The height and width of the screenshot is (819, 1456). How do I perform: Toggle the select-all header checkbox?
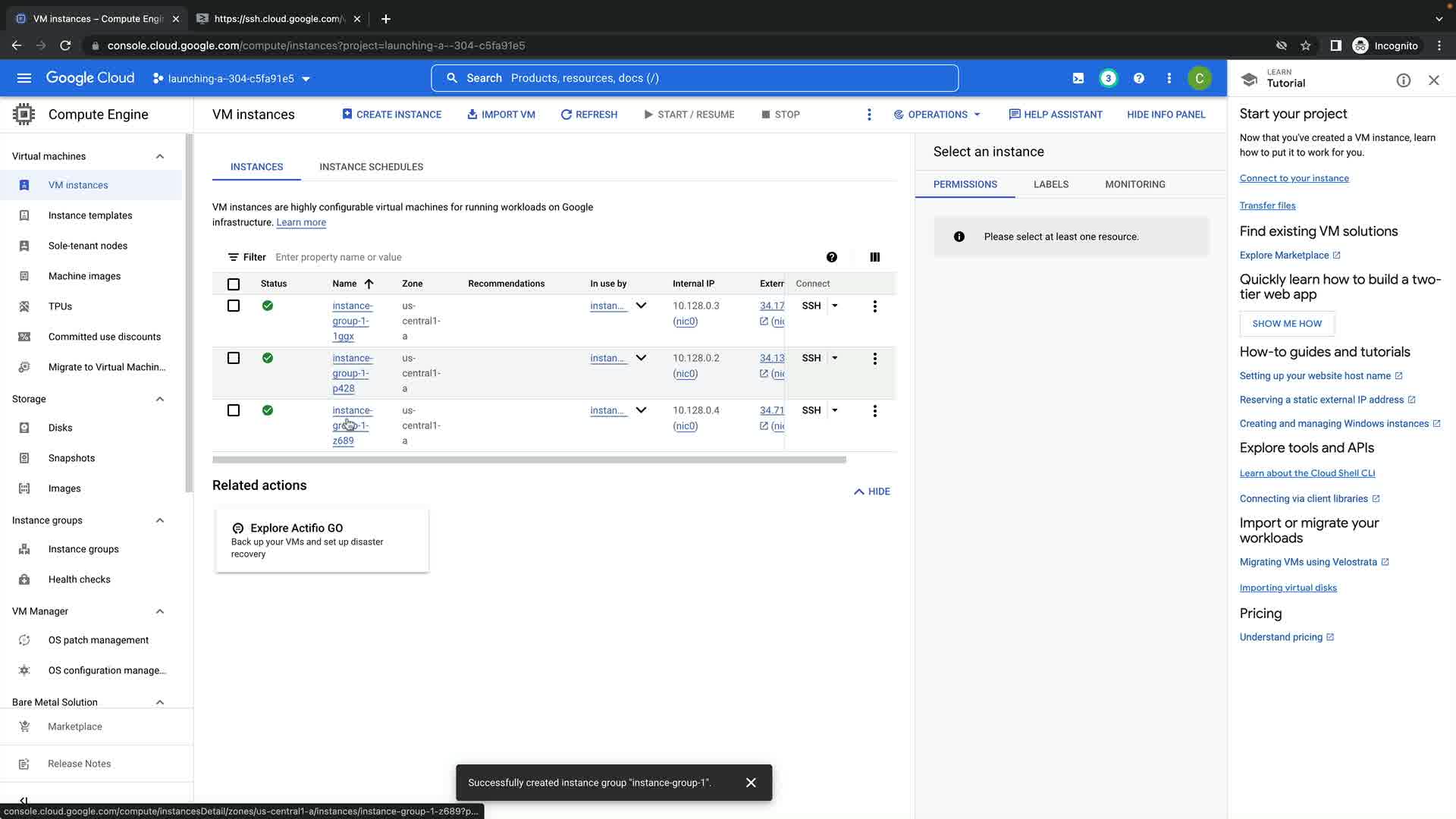pyautogui.click(x=234, y=284)
